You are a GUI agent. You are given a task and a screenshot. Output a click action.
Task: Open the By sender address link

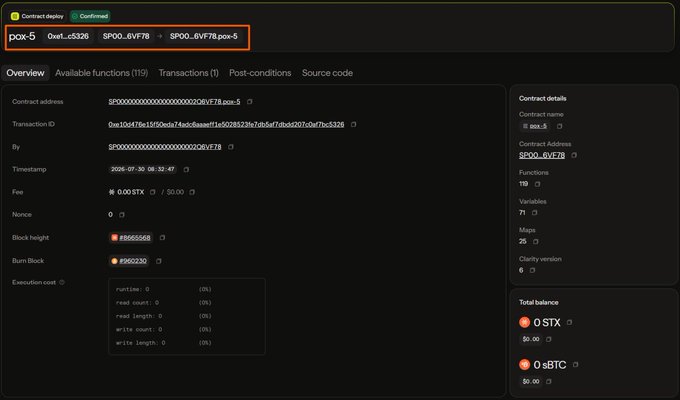[165, 147]
